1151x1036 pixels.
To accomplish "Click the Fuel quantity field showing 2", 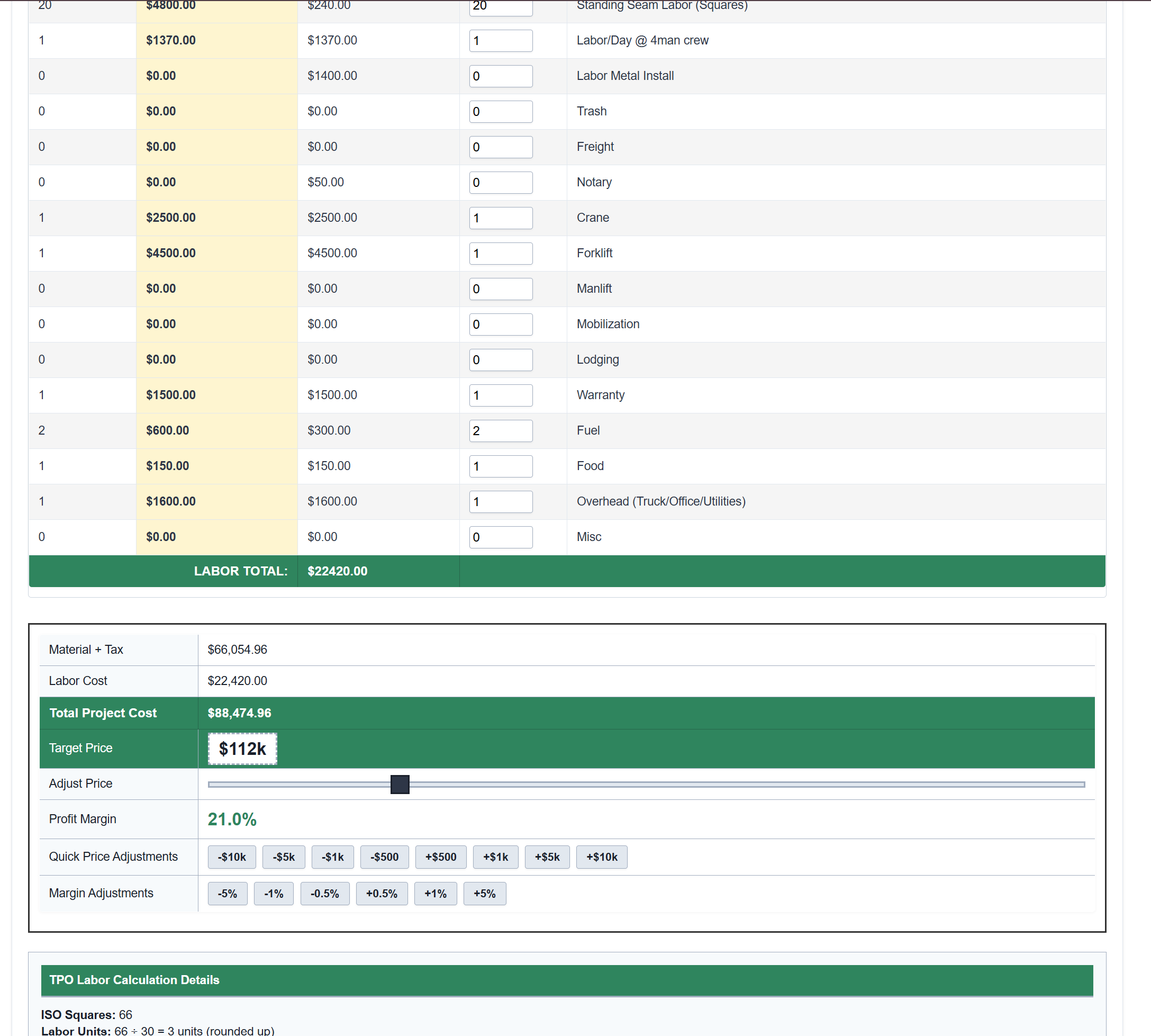I will pyautogui.click(x=500, y=431).
